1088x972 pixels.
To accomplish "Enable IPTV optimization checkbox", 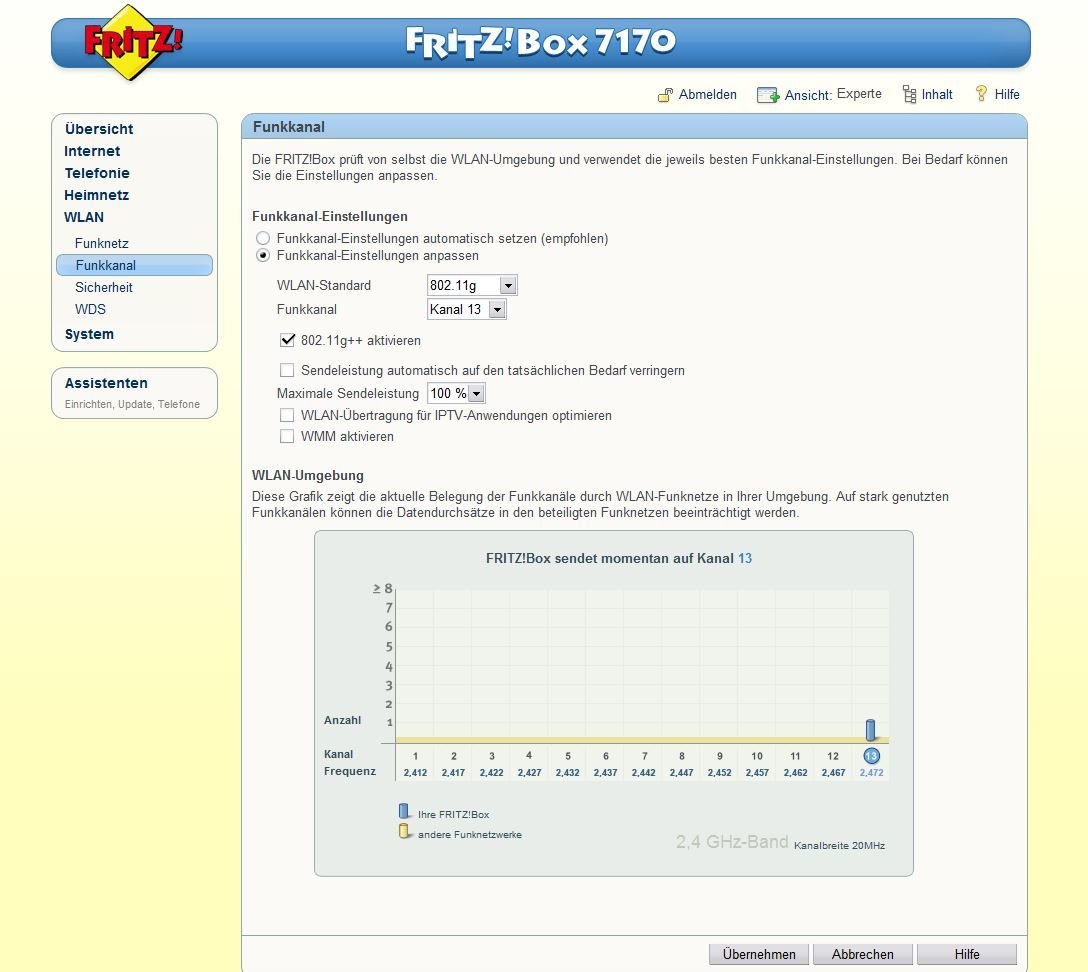I will [x=287, y=416].
